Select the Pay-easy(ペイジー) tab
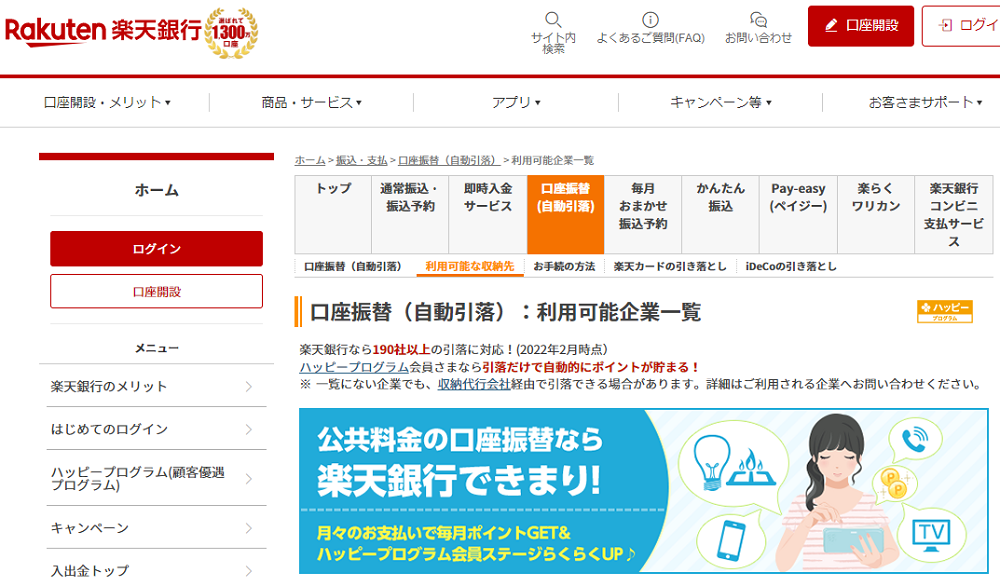The width and height of the screenshot is (1000, 586). [x=798, y=214]
